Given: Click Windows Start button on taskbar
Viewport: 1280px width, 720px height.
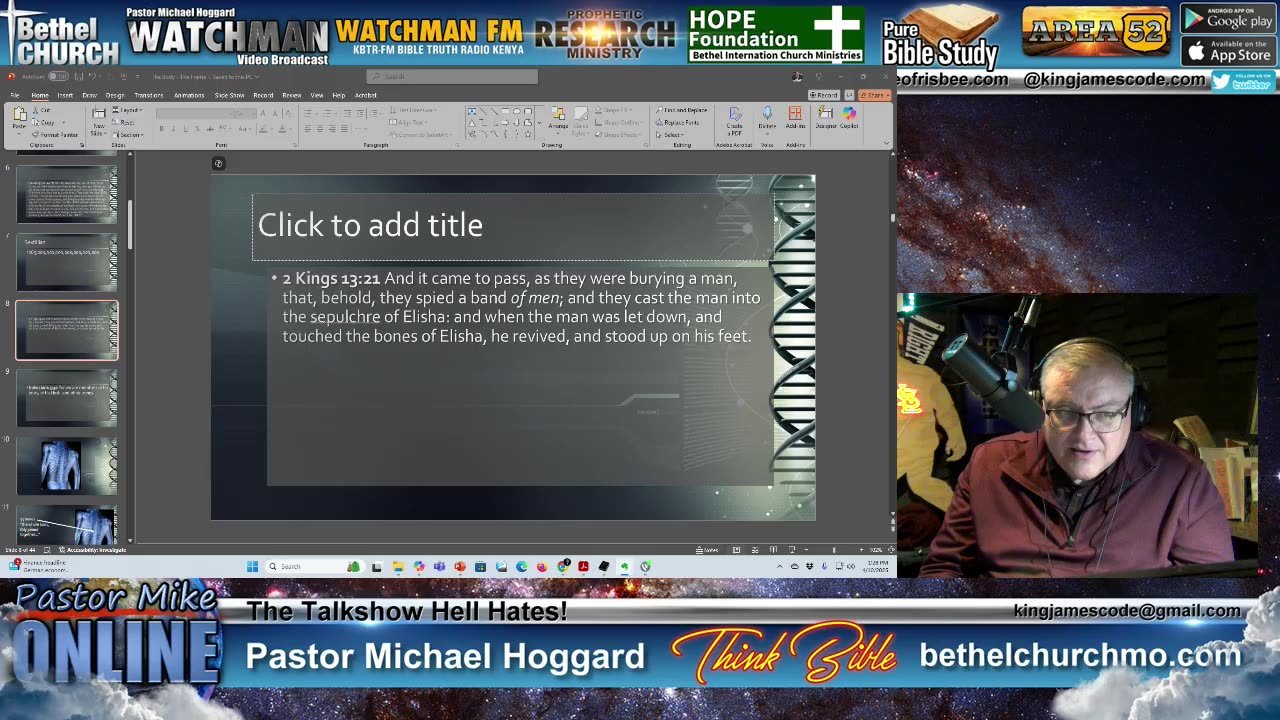Looking at the screenshot, I should click(253, 566).
